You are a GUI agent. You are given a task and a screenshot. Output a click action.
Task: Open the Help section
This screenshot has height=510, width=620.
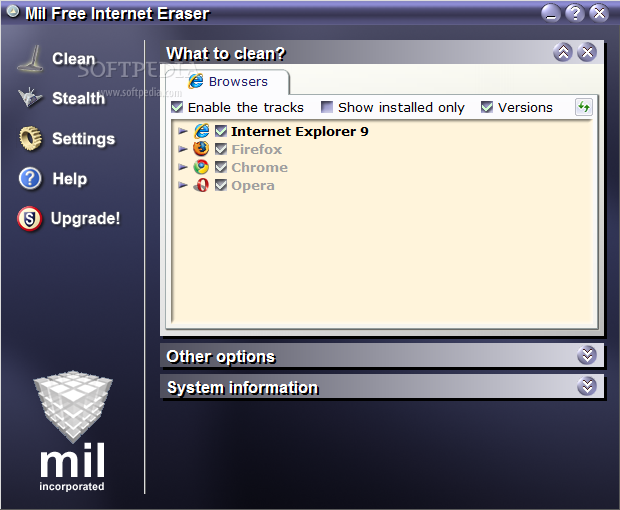pos(70,179)
